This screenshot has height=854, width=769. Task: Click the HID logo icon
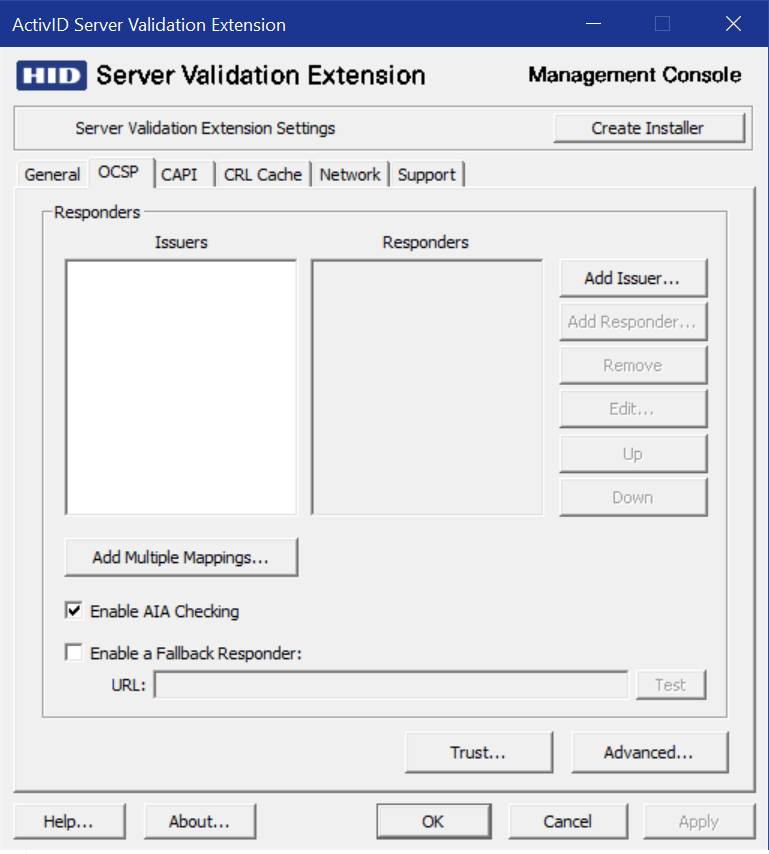coord(52,75)
